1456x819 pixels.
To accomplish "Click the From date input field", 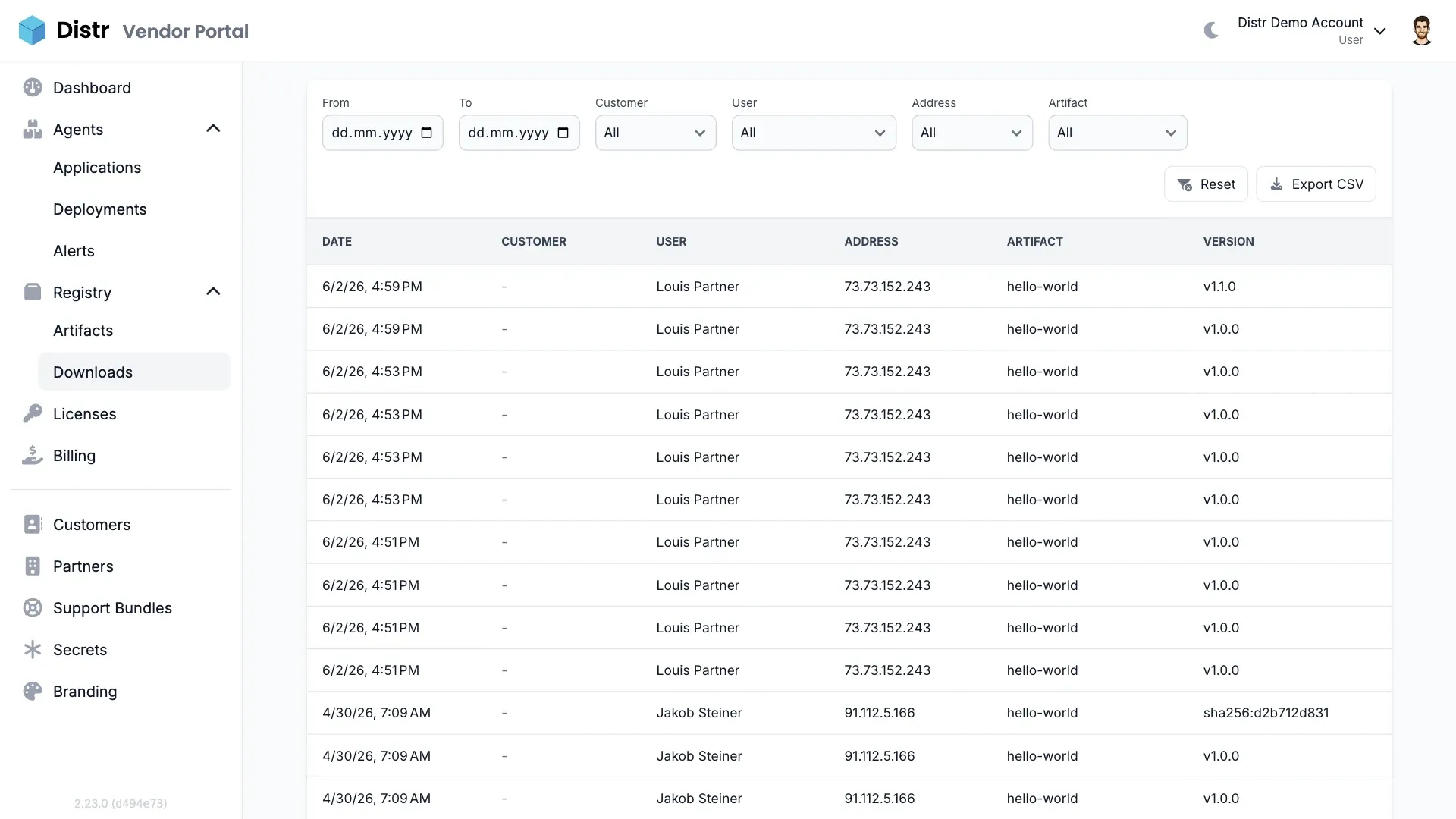I will [382, 133].
